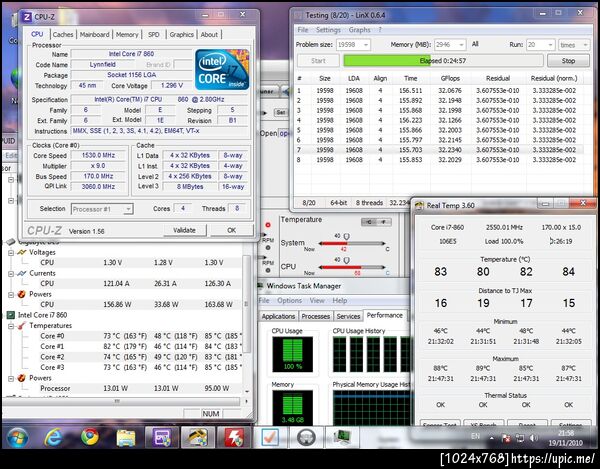The width and height of the screenshot is (600, 469).
Task: Open the Graphs menu in LinX
Action: [x=359, y=30]
